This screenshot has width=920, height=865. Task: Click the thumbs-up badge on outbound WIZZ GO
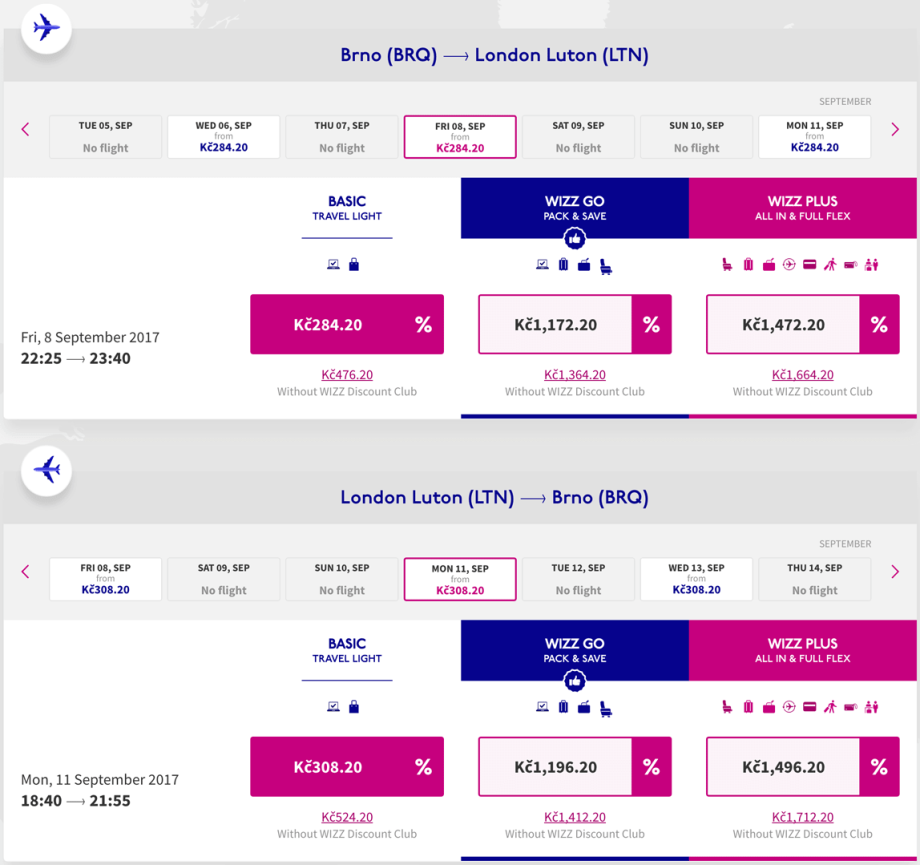tap(574, 239)
